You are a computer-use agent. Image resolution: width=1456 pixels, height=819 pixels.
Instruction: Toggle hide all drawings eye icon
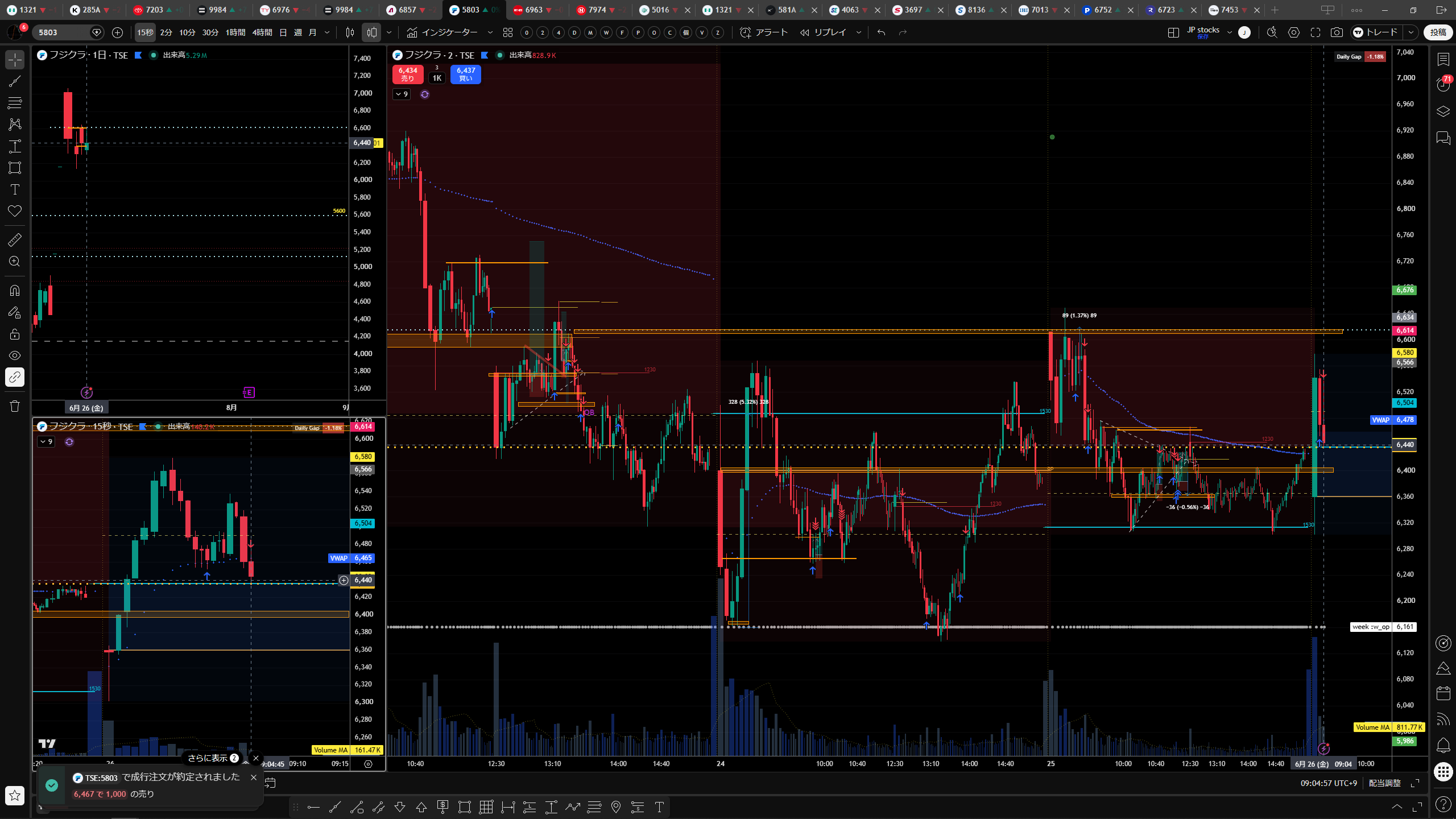coord(15,355)
